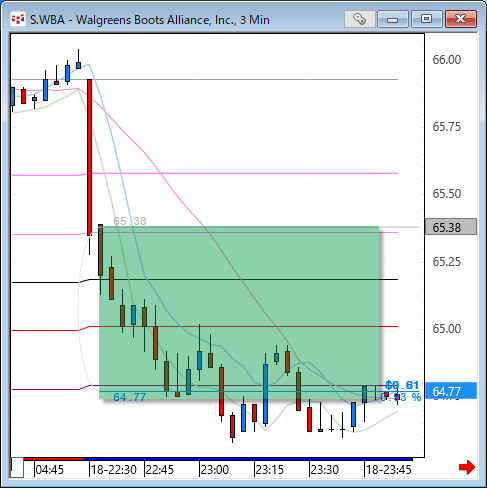Click the 65.50 price axis label
This screenshot has width=487, height=488.
tap(447, 194)
